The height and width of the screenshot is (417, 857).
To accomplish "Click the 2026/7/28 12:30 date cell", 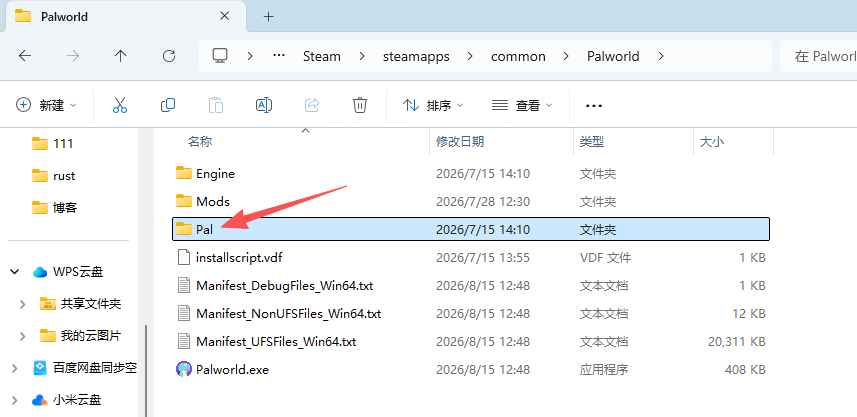I will (x=483, y=202).
